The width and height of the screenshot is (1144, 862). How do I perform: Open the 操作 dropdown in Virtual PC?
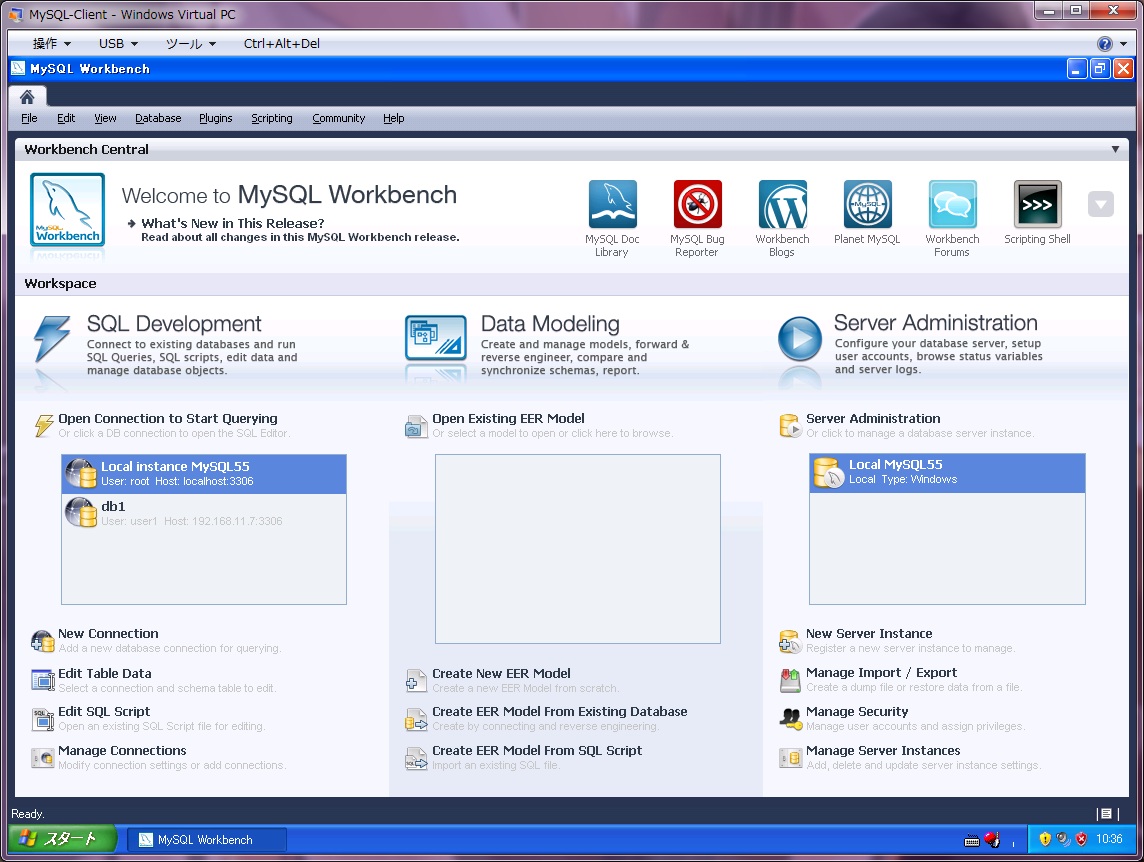point(52,44)
